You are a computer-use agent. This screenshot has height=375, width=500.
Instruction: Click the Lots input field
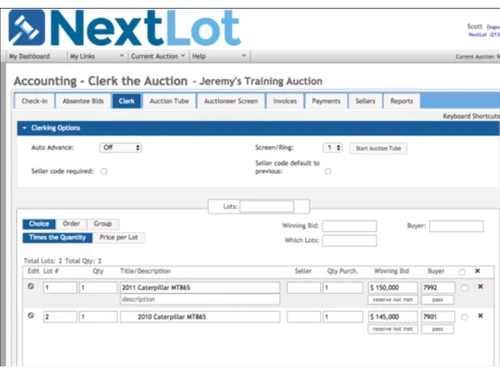click(x=267, y=206)
